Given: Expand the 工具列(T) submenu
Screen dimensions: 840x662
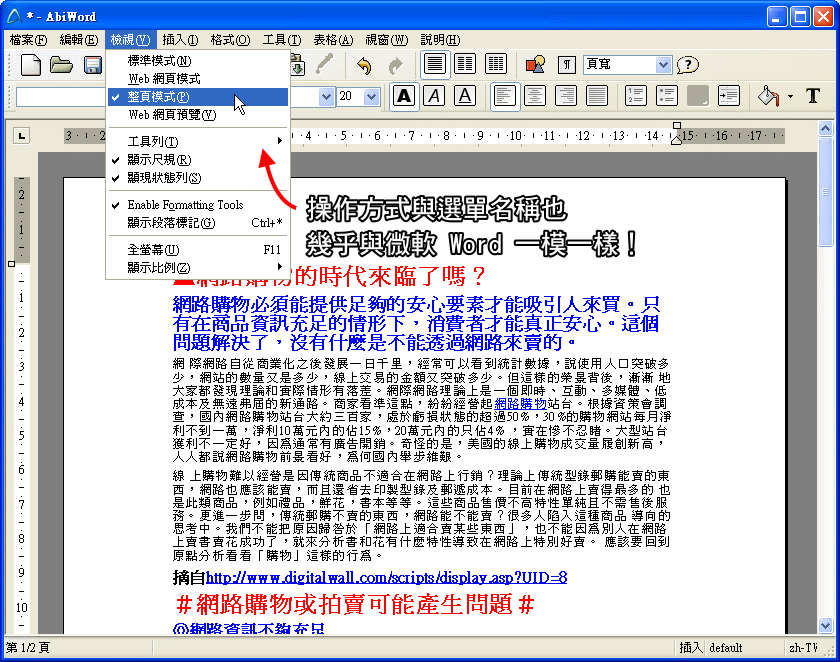Looking at the screenshot, I should tap(198, 141).
